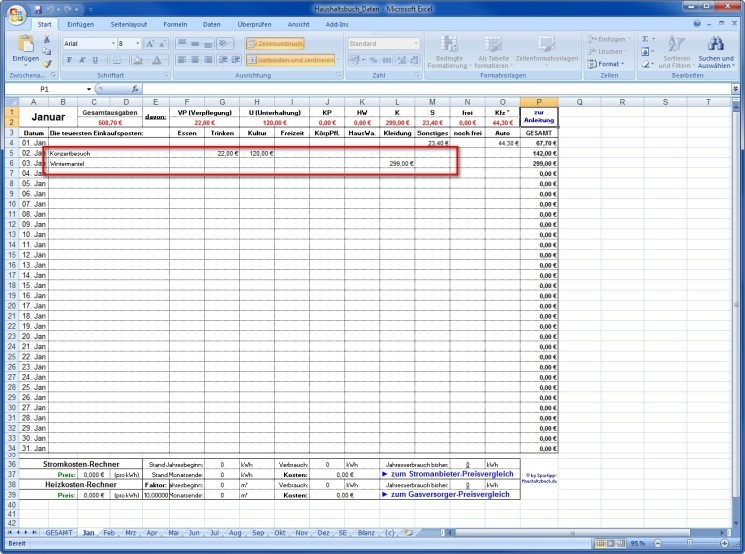The image size is (745, 554).
Task: Cut selection with the scissors icon
Action: tap(47, 39)
